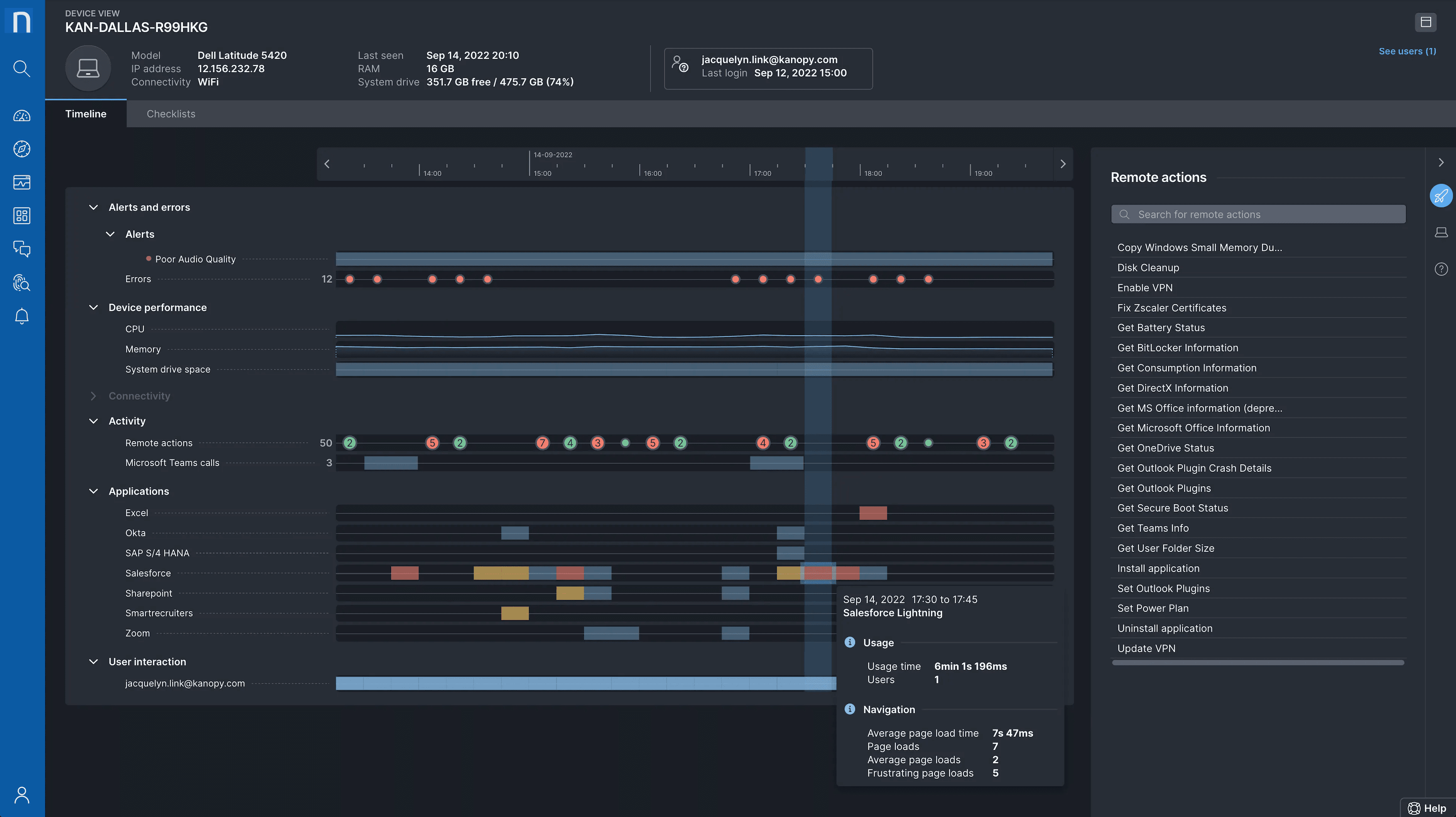Open the compass explore icon in sidebar
Viewport: 1456px width, 817px height.
(22, 149)
